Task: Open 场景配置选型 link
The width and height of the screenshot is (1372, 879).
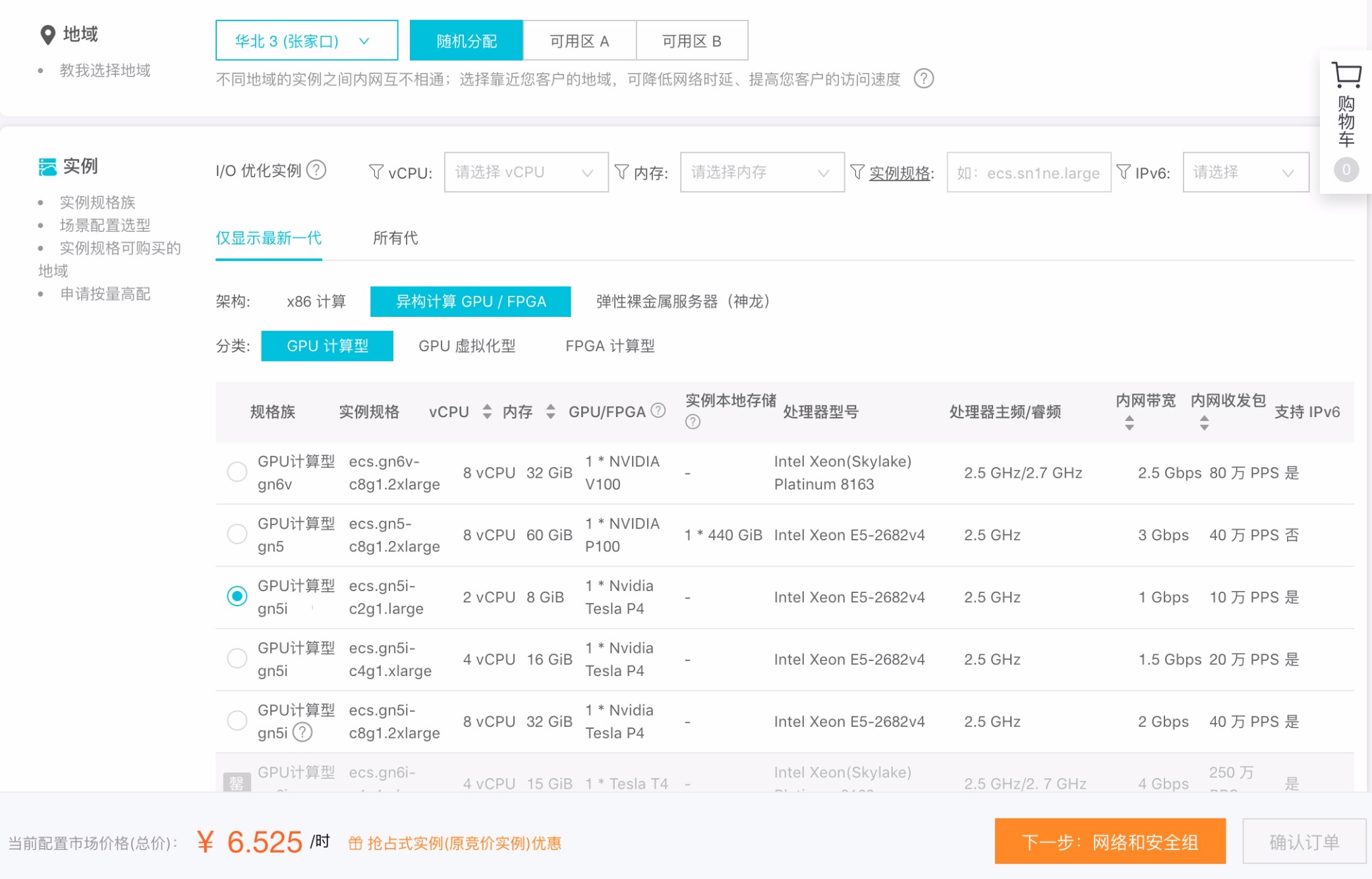Action: 105,225
